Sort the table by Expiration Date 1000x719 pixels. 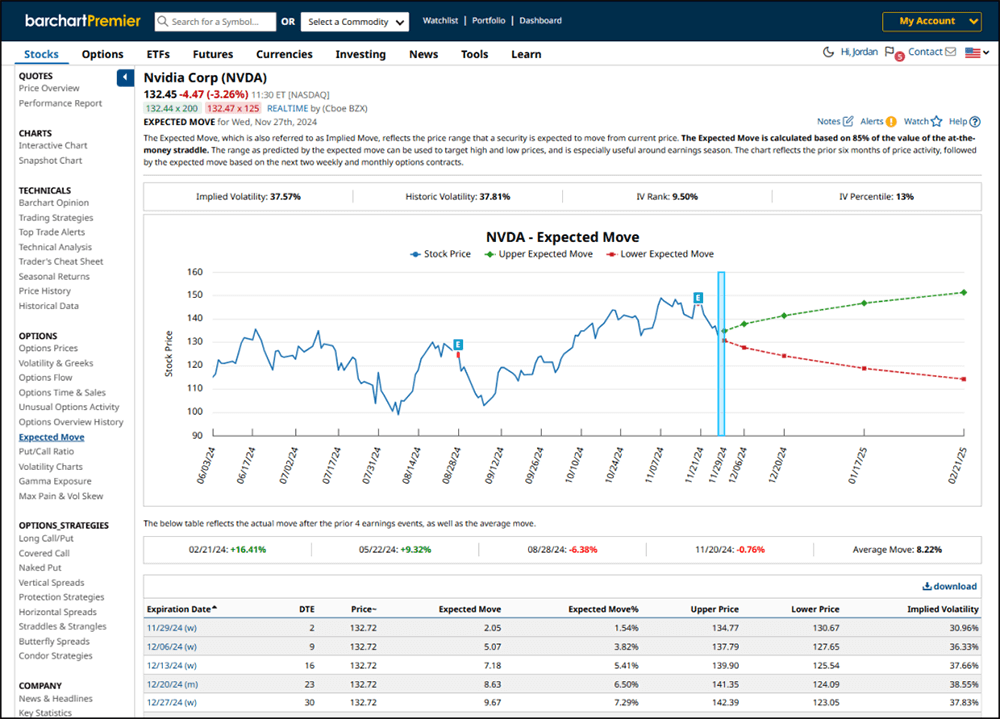tap(182, 609)
